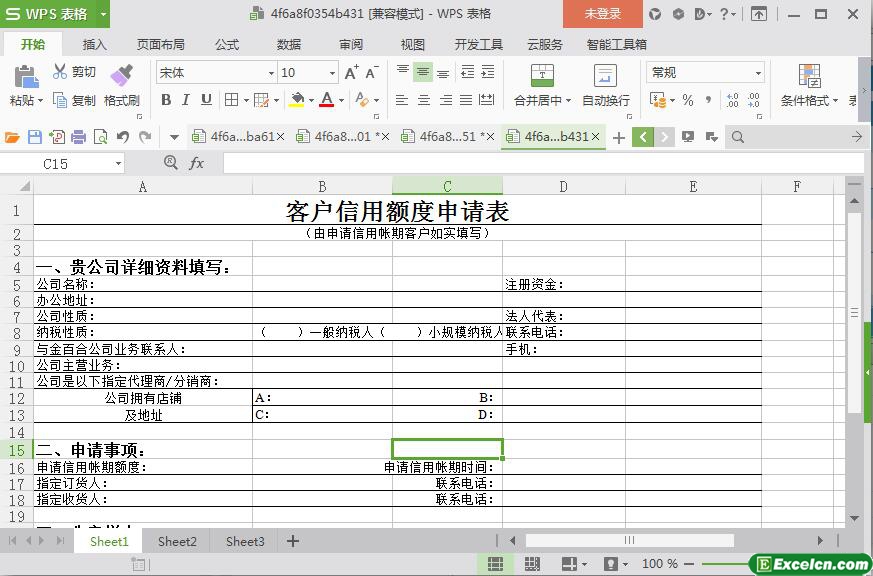Click the undo arrow icon
Image resolution: width=873 pixels, height=576 pixels.
123,137
